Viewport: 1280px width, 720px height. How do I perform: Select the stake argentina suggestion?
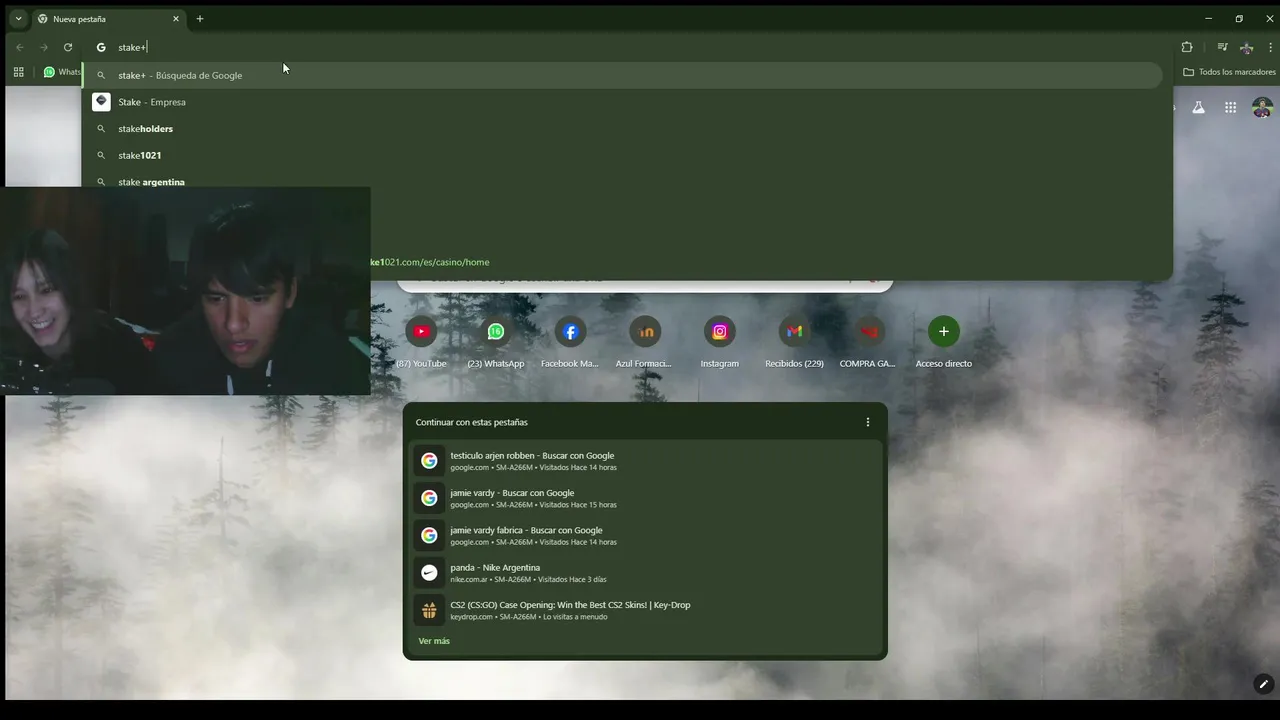point(622,181)
